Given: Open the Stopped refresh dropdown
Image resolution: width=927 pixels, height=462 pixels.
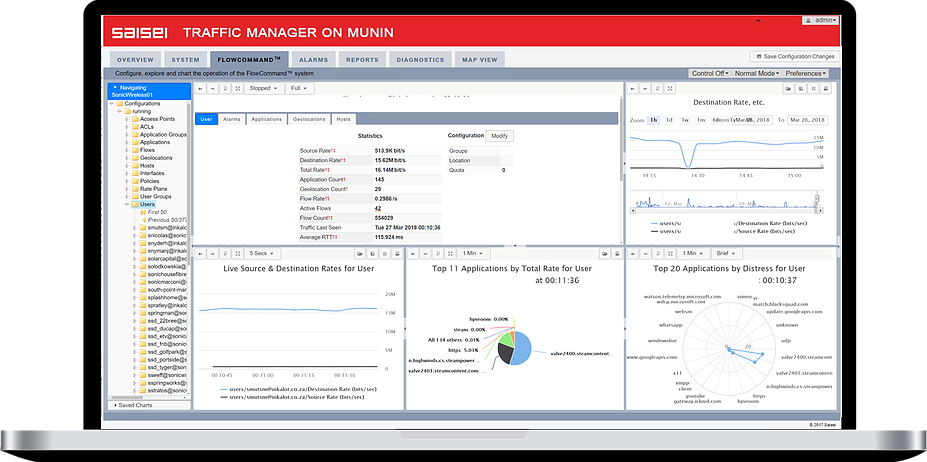Looking at the screenshot, I should click(x=263, y=88).
